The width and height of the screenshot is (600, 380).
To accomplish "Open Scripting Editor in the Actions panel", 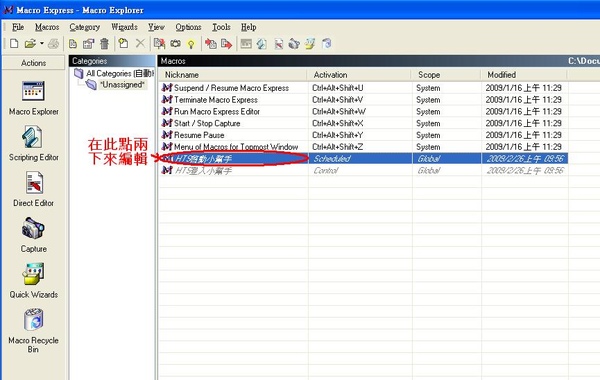I will point(34,144).
